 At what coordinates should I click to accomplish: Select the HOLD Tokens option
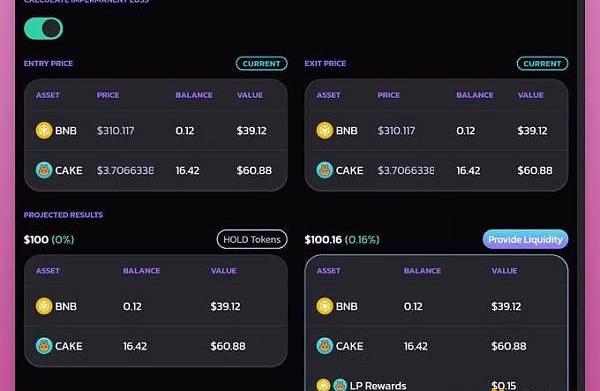coord(252,239)
